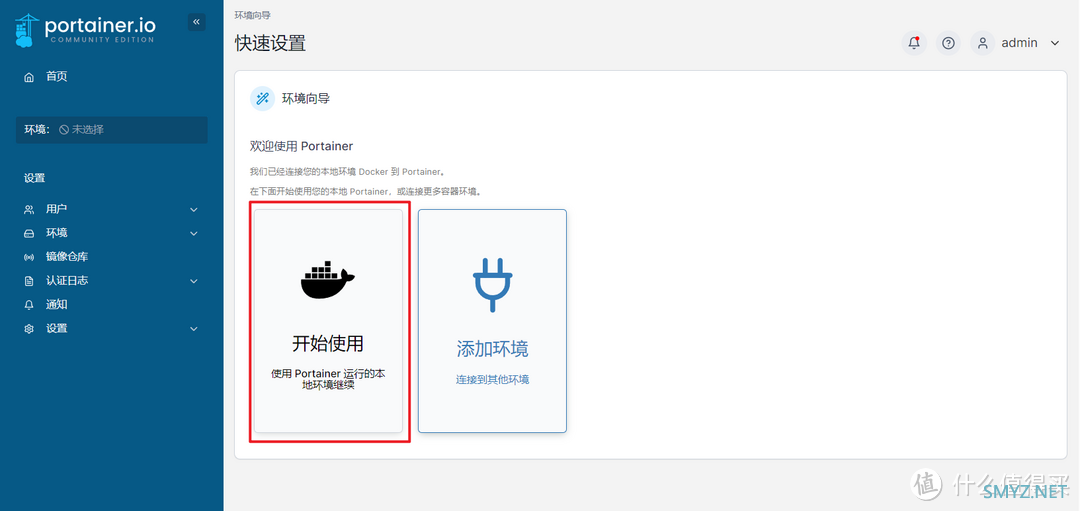Click the home icon beside 首页
The height and width of the screenshot is (511, 1080).
(x=29, y=77)
